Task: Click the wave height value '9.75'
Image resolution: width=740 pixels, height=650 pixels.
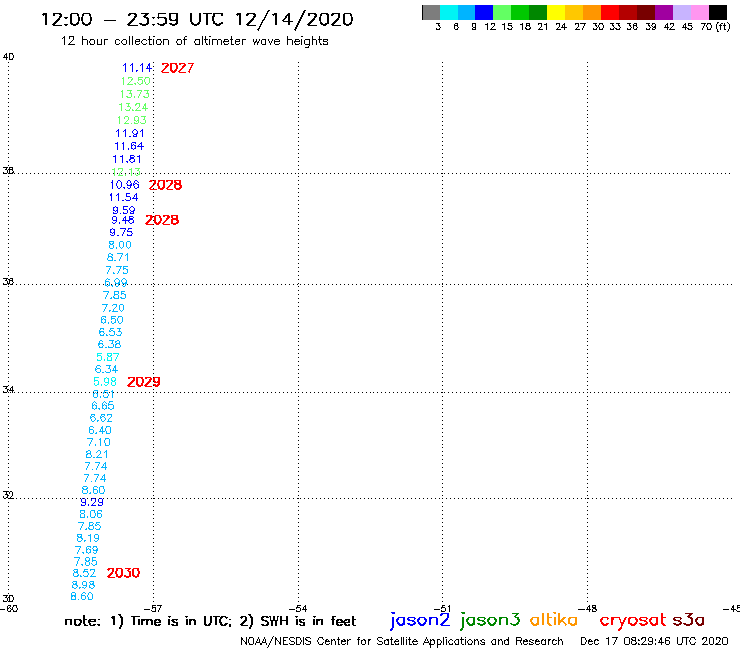Action: (121, 232)
